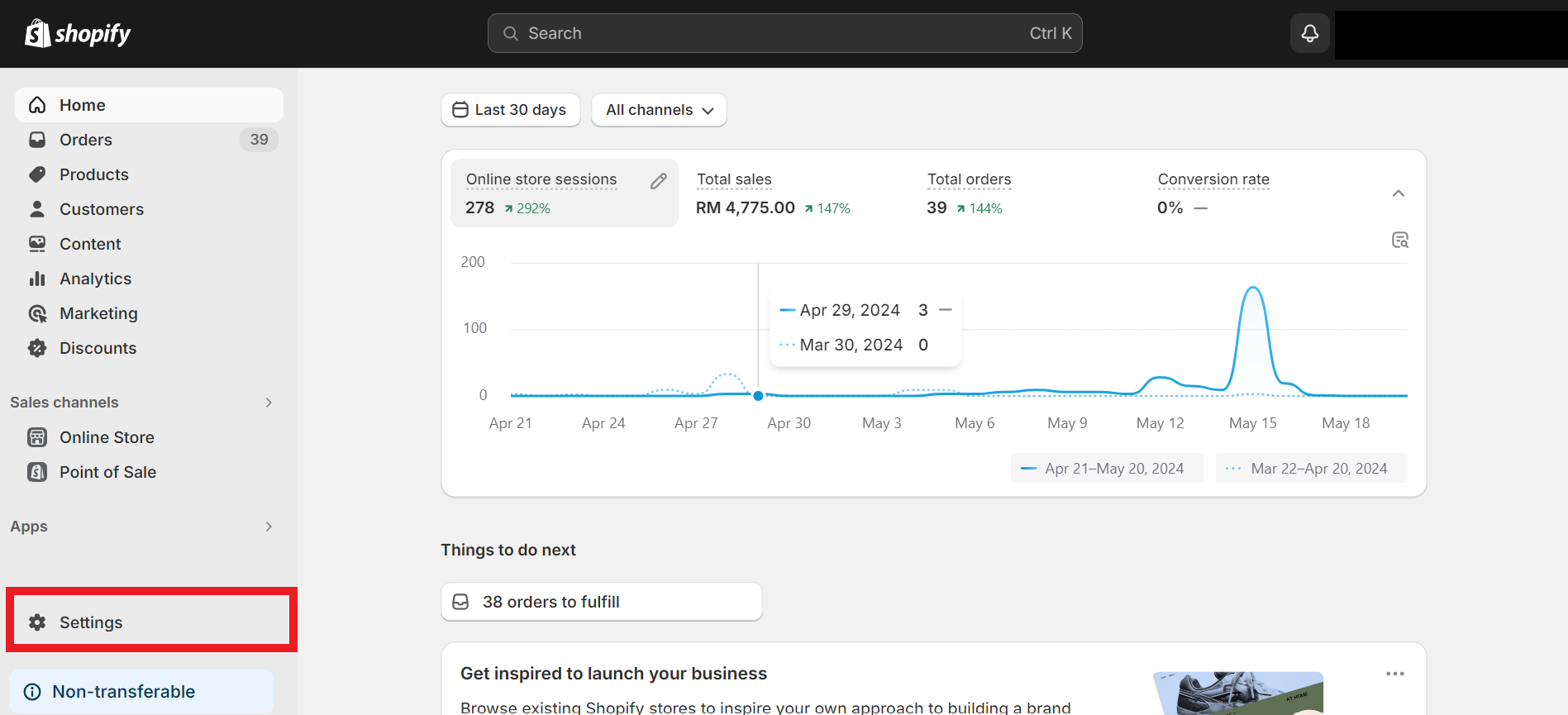Click the Analytics bar chart icon
1568x715 pixels.
[x=37, y=279]
